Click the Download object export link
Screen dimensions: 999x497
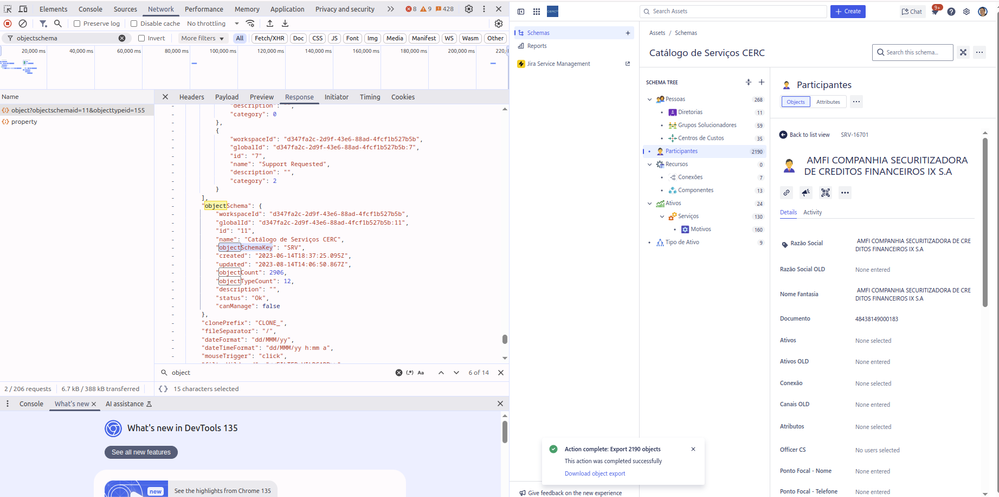tap(594, 473)
